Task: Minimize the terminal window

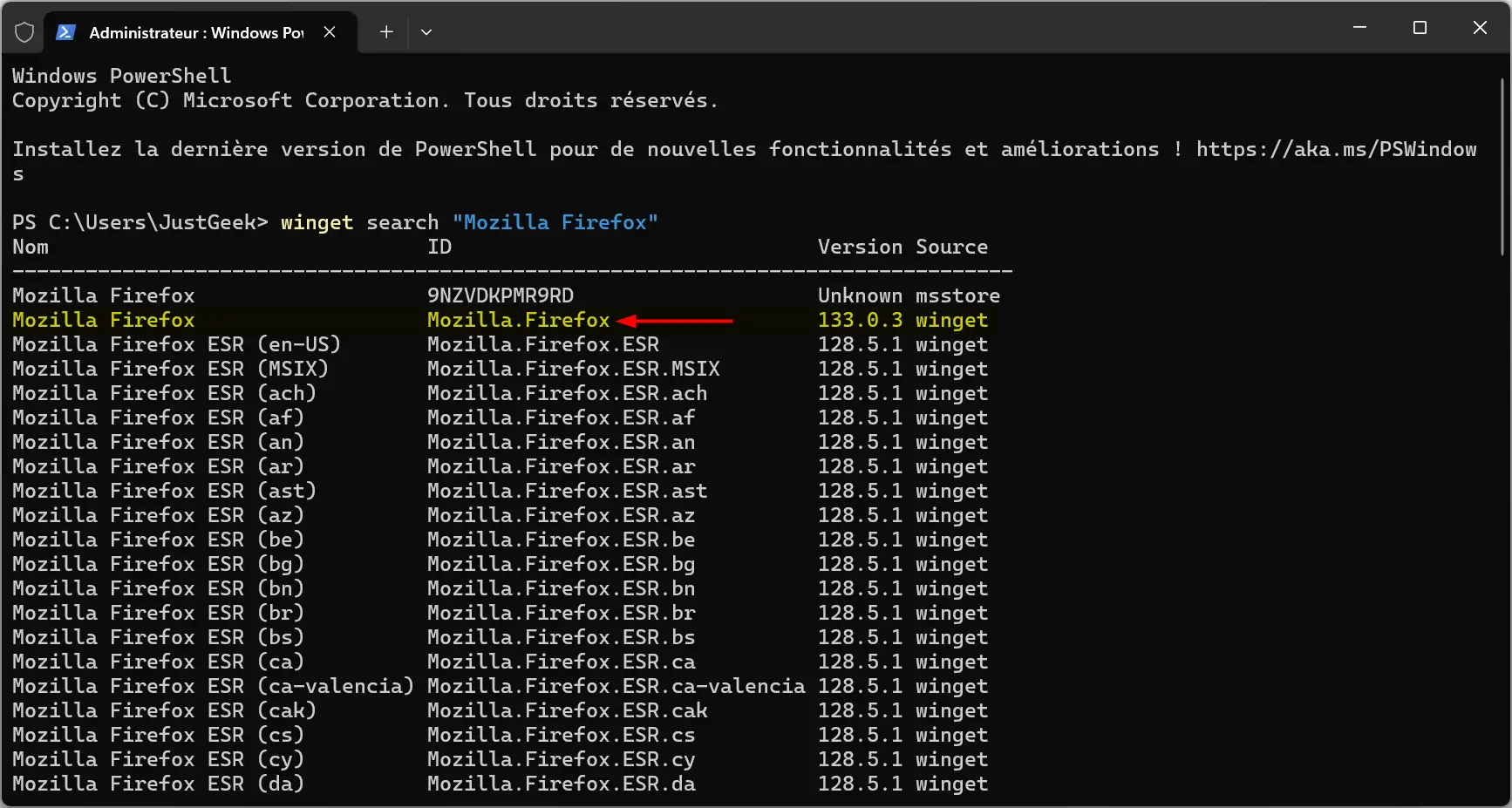Action: pyautogui.click(x=1359, y=28)
